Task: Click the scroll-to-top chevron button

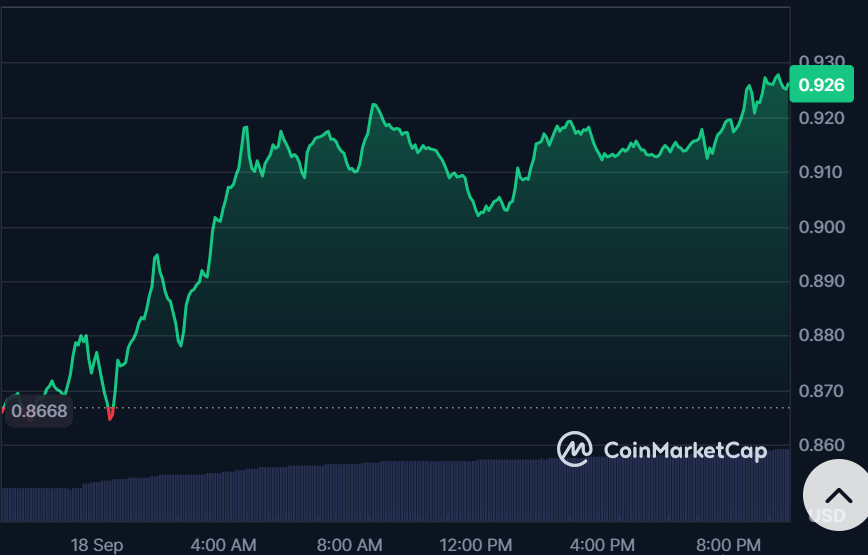Action: pos(839,495)
